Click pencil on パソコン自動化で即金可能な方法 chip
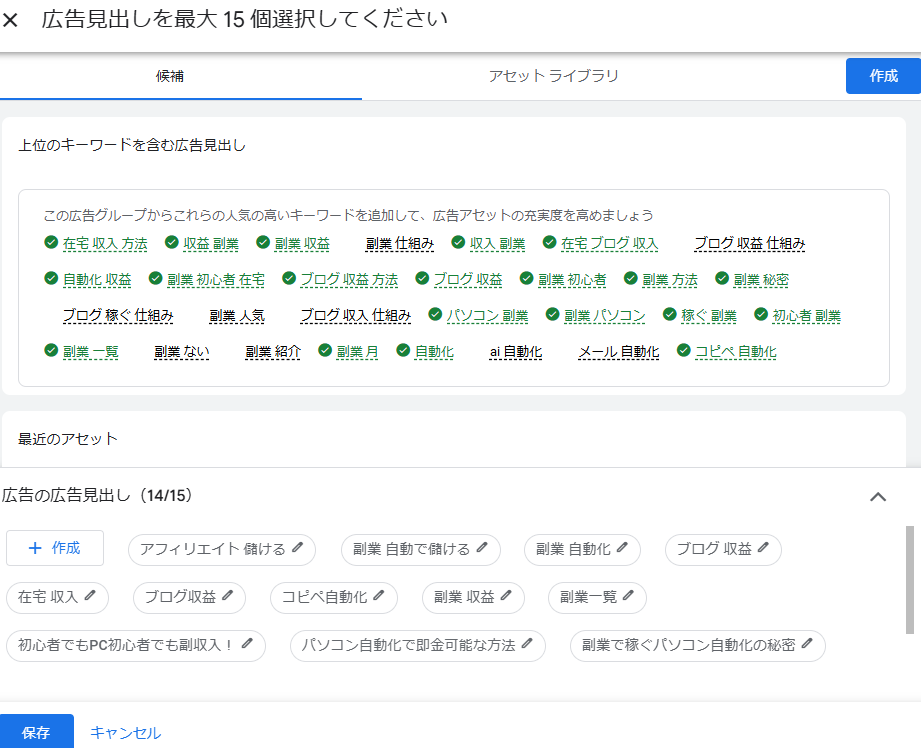The height and width of the screenshot is (748, 921). [527, 644]
